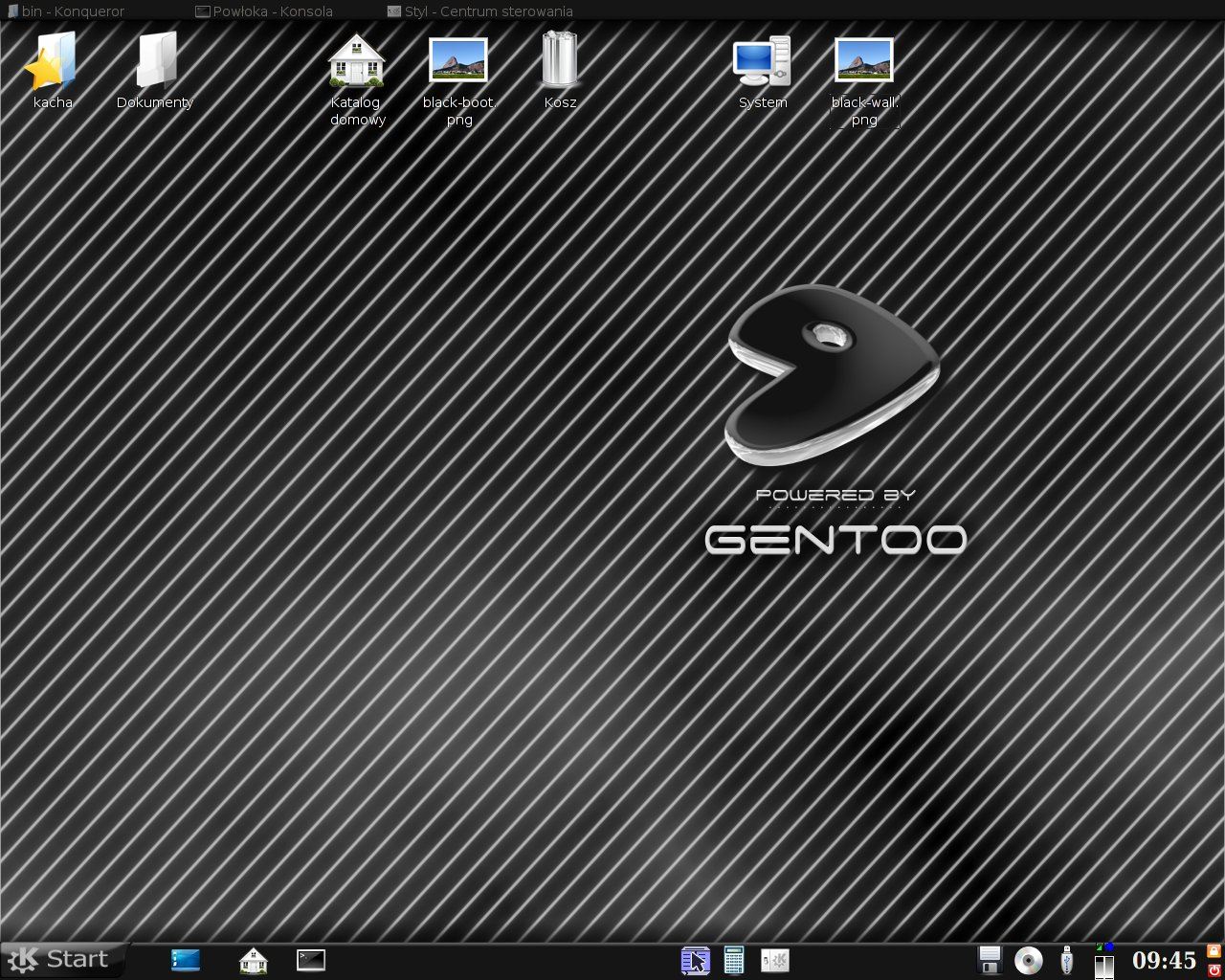The image size is (1225, 980).
Task: Click the CD disc tray icon
Action: tap(1029, 960)
